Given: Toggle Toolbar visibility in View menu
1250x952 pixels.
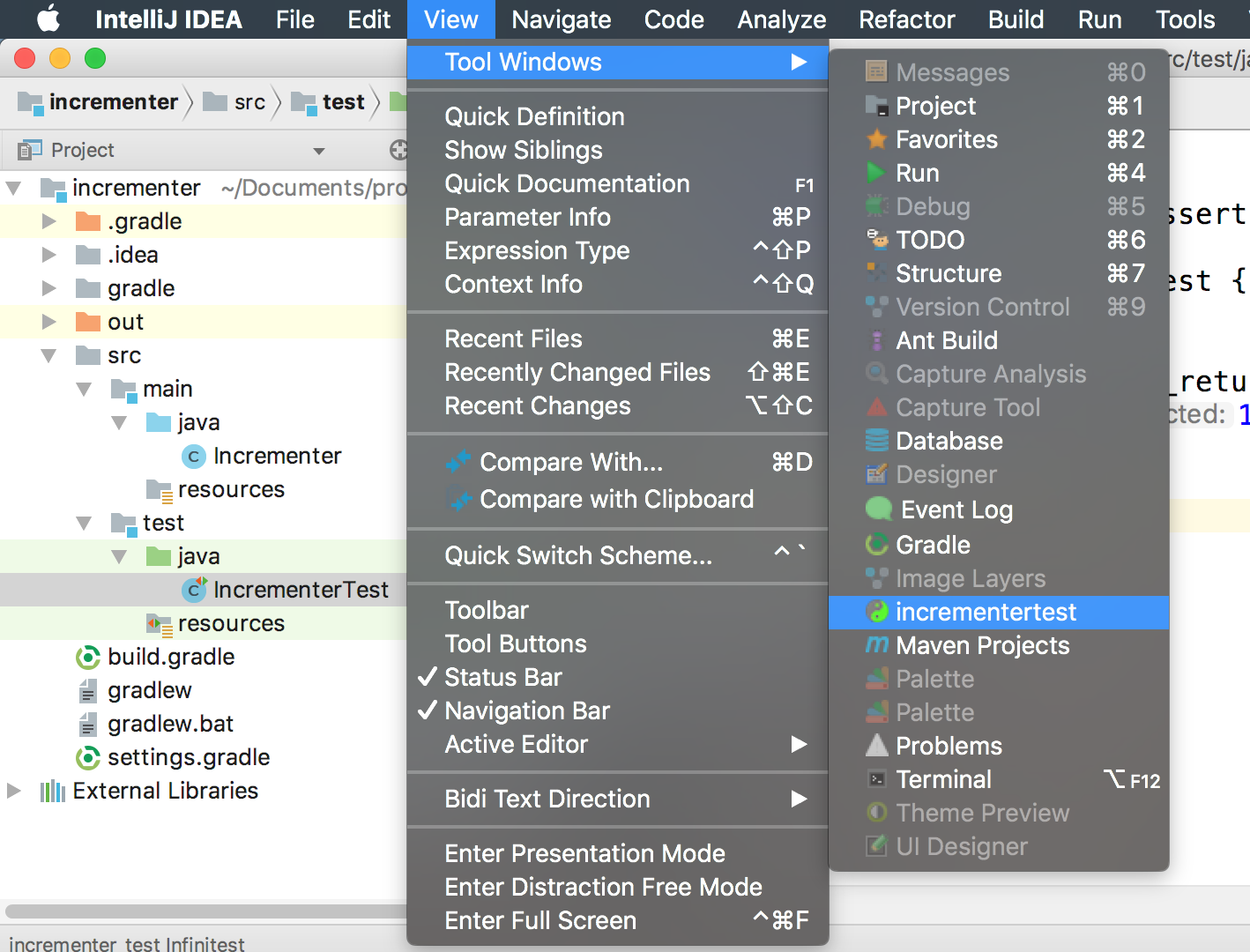Looking at the screenshot, I should (x=617, y=610).
